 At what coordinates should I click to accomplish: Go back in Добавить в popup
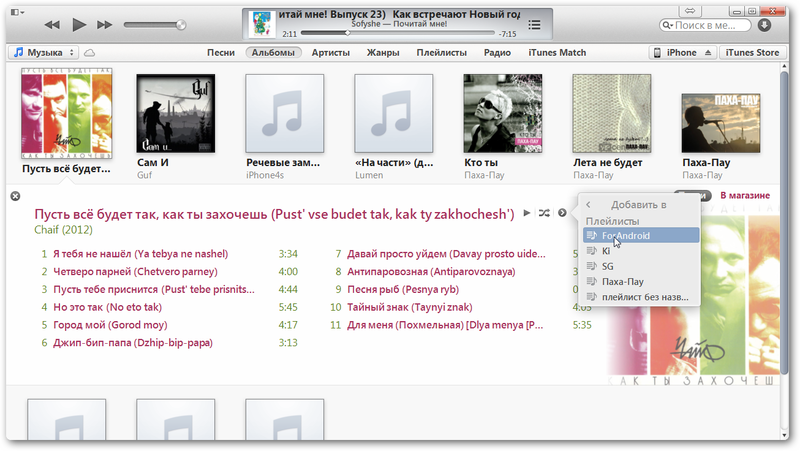coord(588,205)
